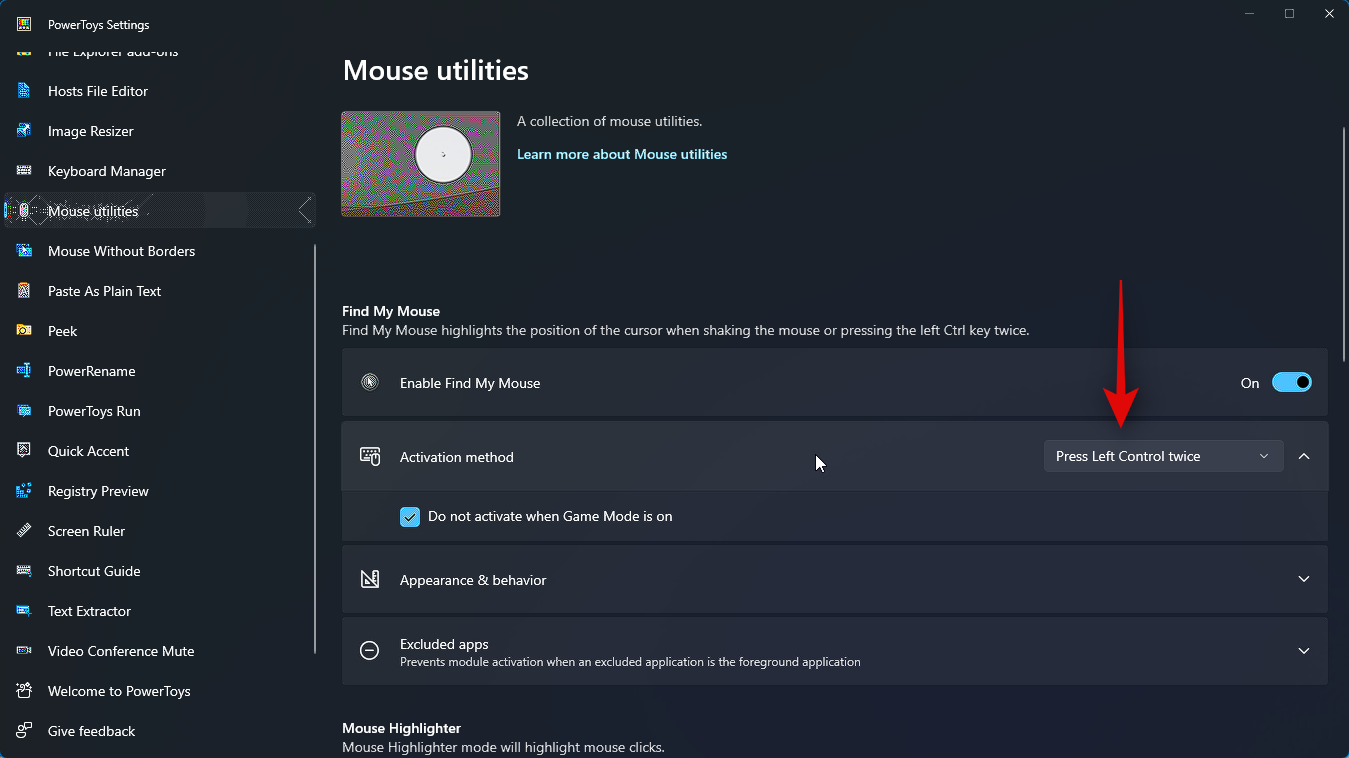Minimize the PowerToys Settings window
The height and width of the screenshot is (758, 1349).
coord(1250,13)
